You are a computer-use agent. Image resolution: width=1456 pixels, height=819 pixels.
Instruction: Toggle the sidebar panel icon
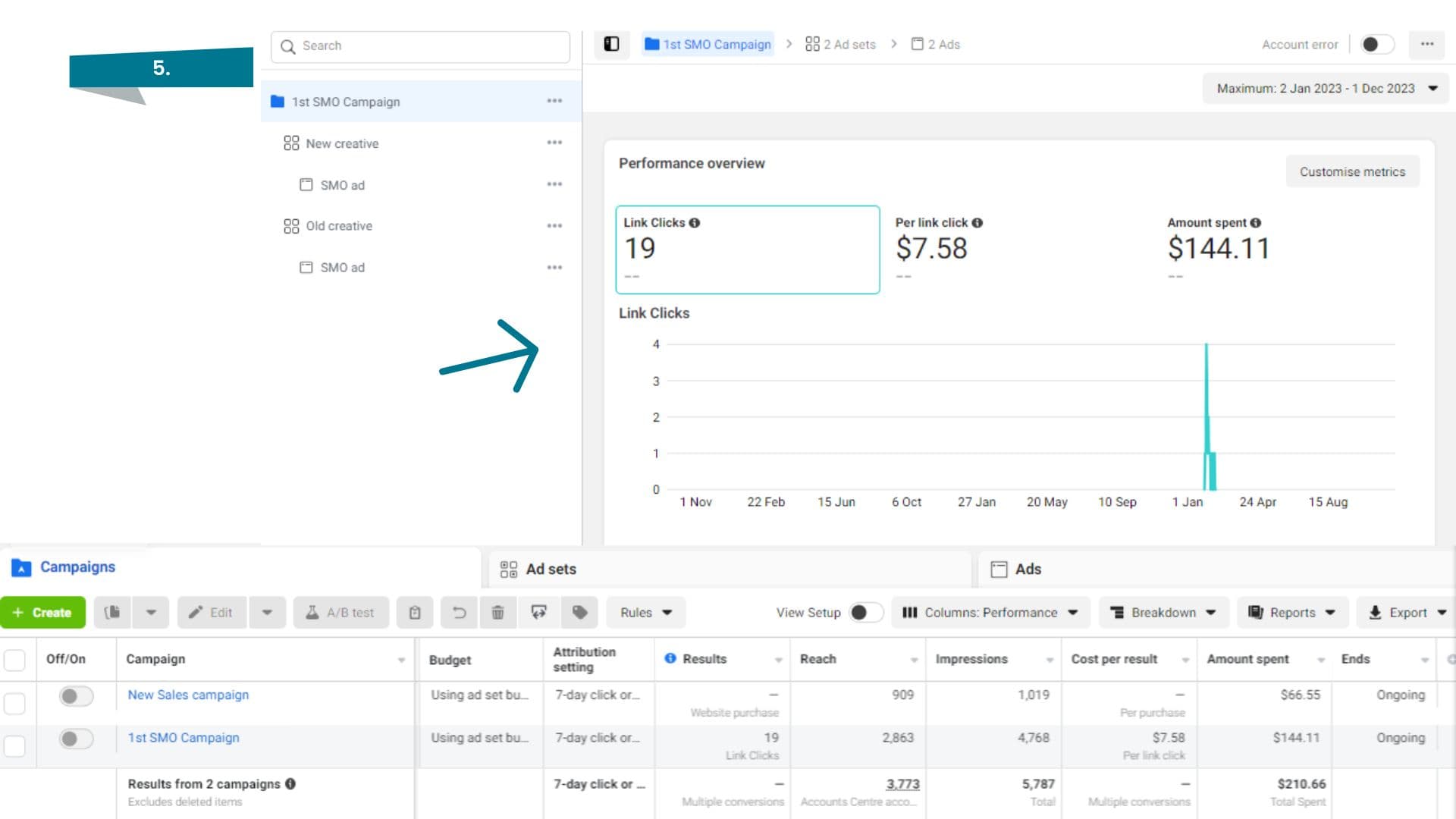(611, 44)
